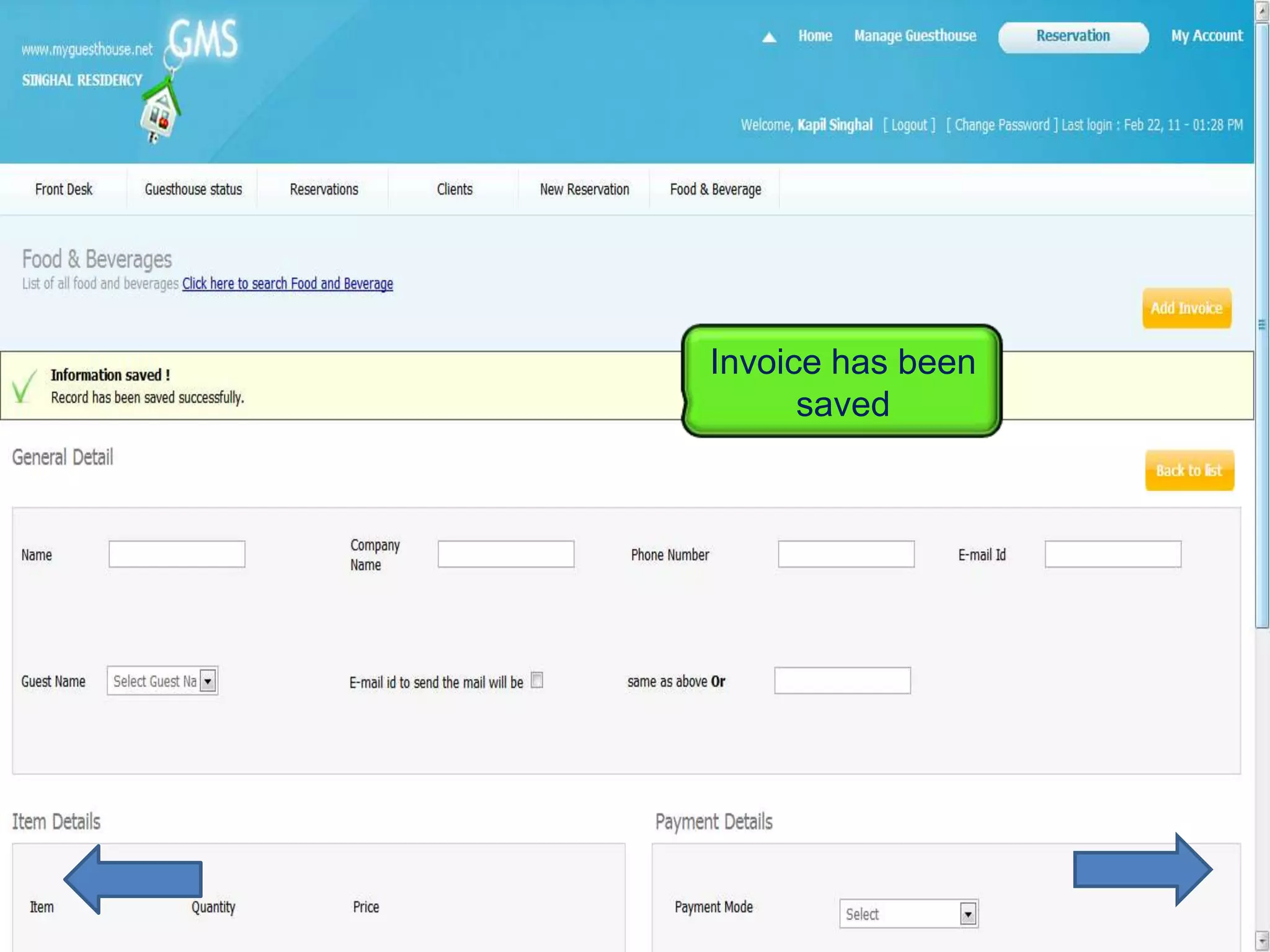Click the vertical scrollbar thumb
This screenshot has width=1270, height=952.
click(1262, 325)
